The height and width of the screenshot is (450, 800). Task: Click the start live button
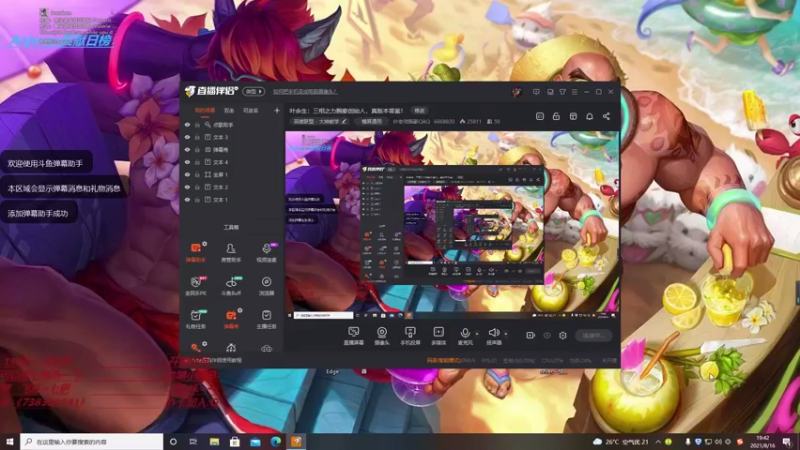[x=593, y=336]
